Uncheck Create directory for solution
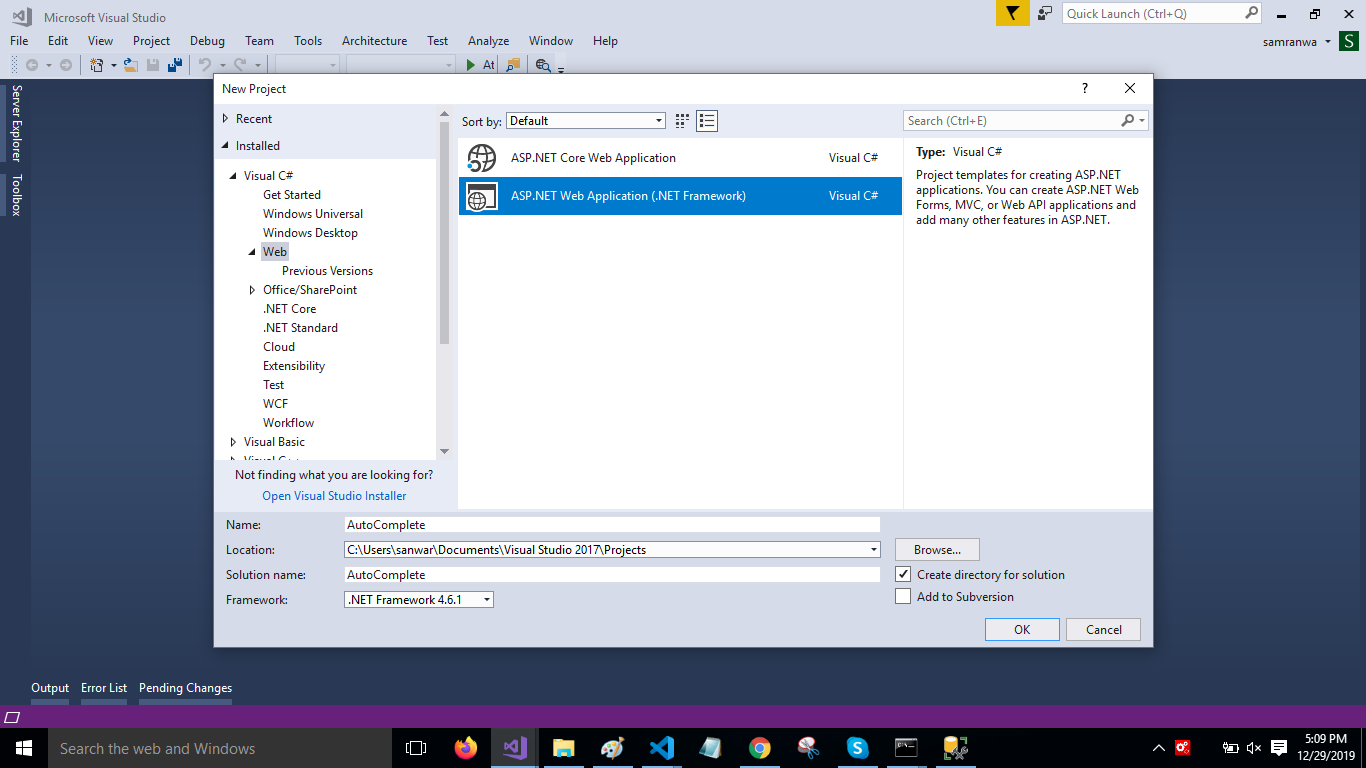The width and height of the screenshot is (1366, 768). tap(903, 575)
